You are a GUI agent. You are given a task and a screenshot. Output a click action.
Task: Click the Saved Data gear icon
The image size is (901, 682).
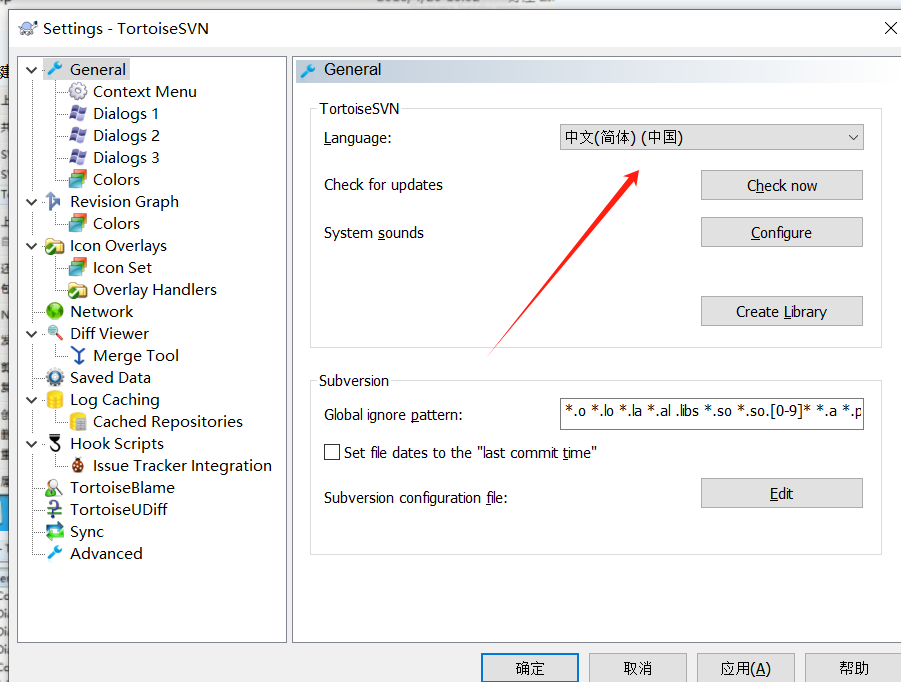[x=55, y=377]
